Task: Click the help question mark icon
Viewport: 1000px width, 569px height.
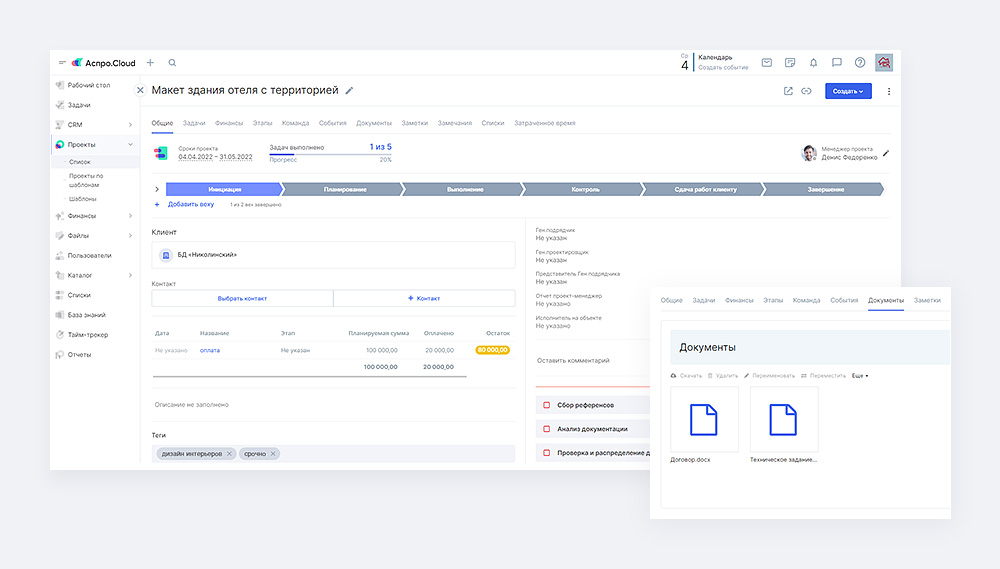Action: click(859, 63)
